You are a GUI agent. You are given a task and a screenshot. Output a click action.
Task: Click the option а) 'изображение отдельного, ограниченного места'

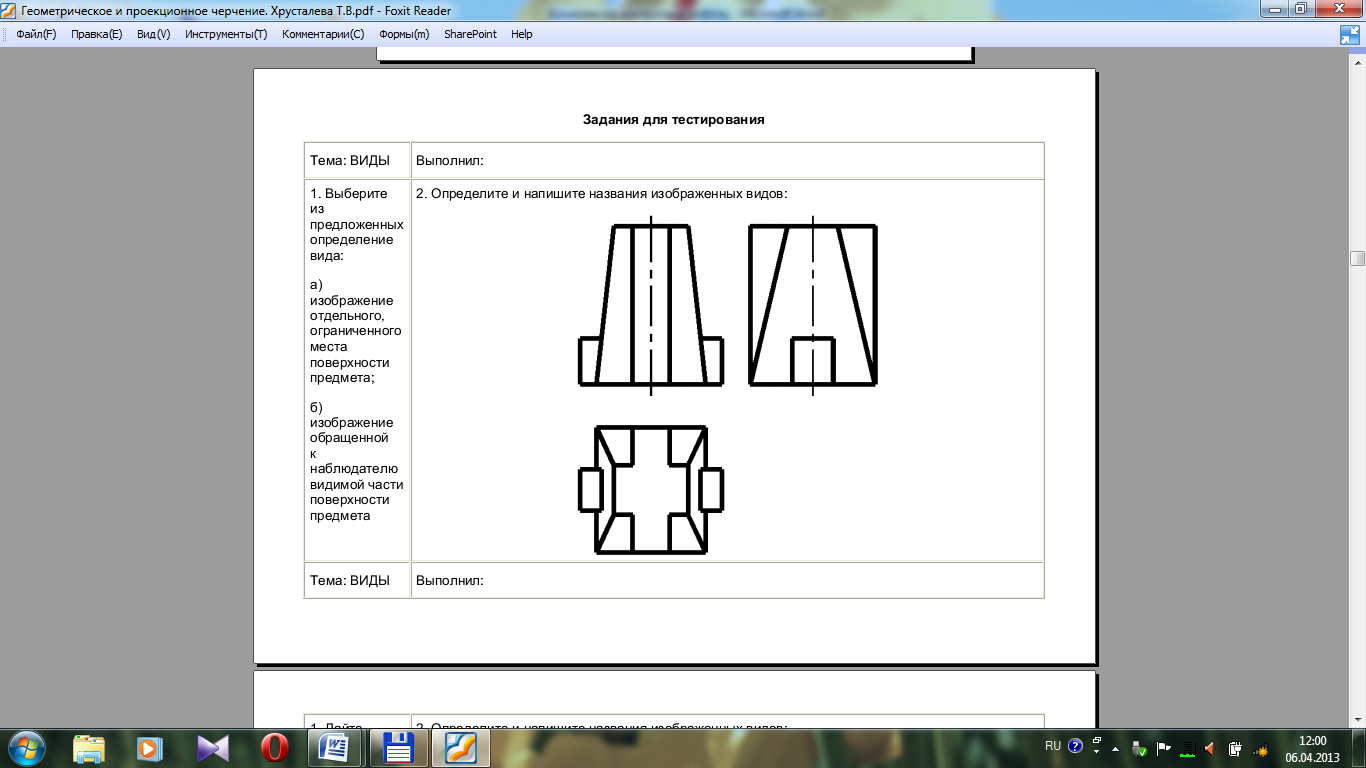357,332
